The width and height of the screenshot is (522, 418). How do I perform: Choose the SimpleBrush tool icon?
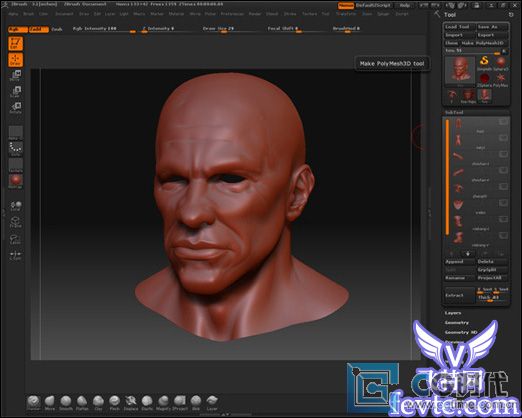coord(484,63)
